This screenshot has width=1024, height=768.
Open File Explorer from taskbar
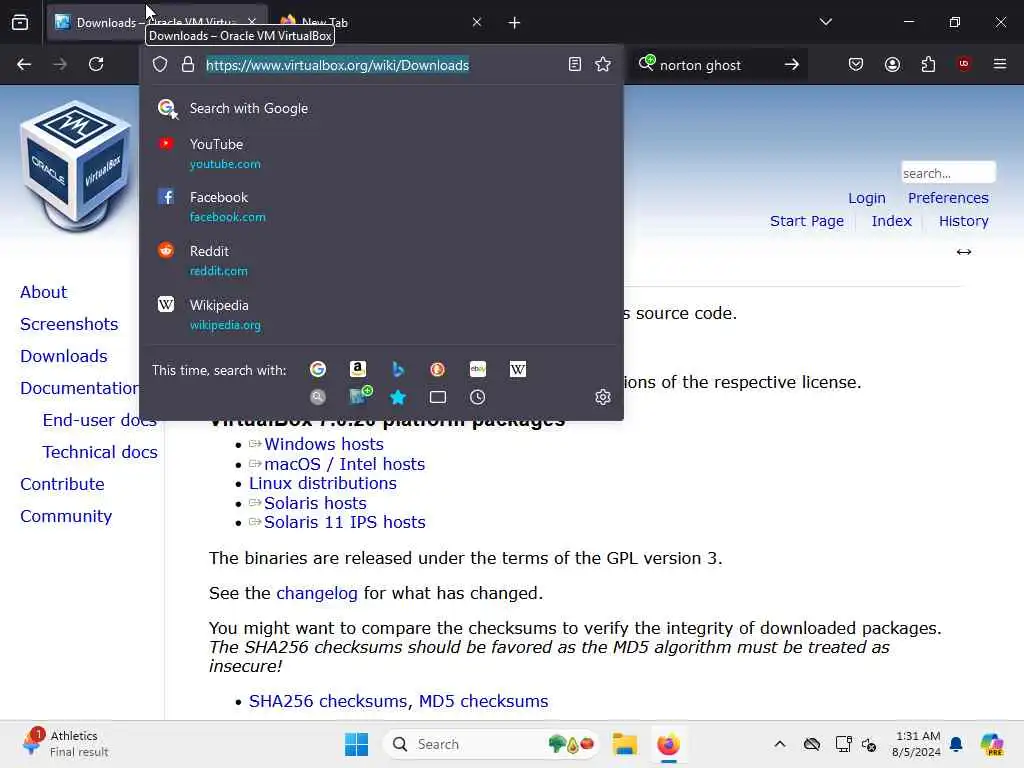[x=624, y=744]
